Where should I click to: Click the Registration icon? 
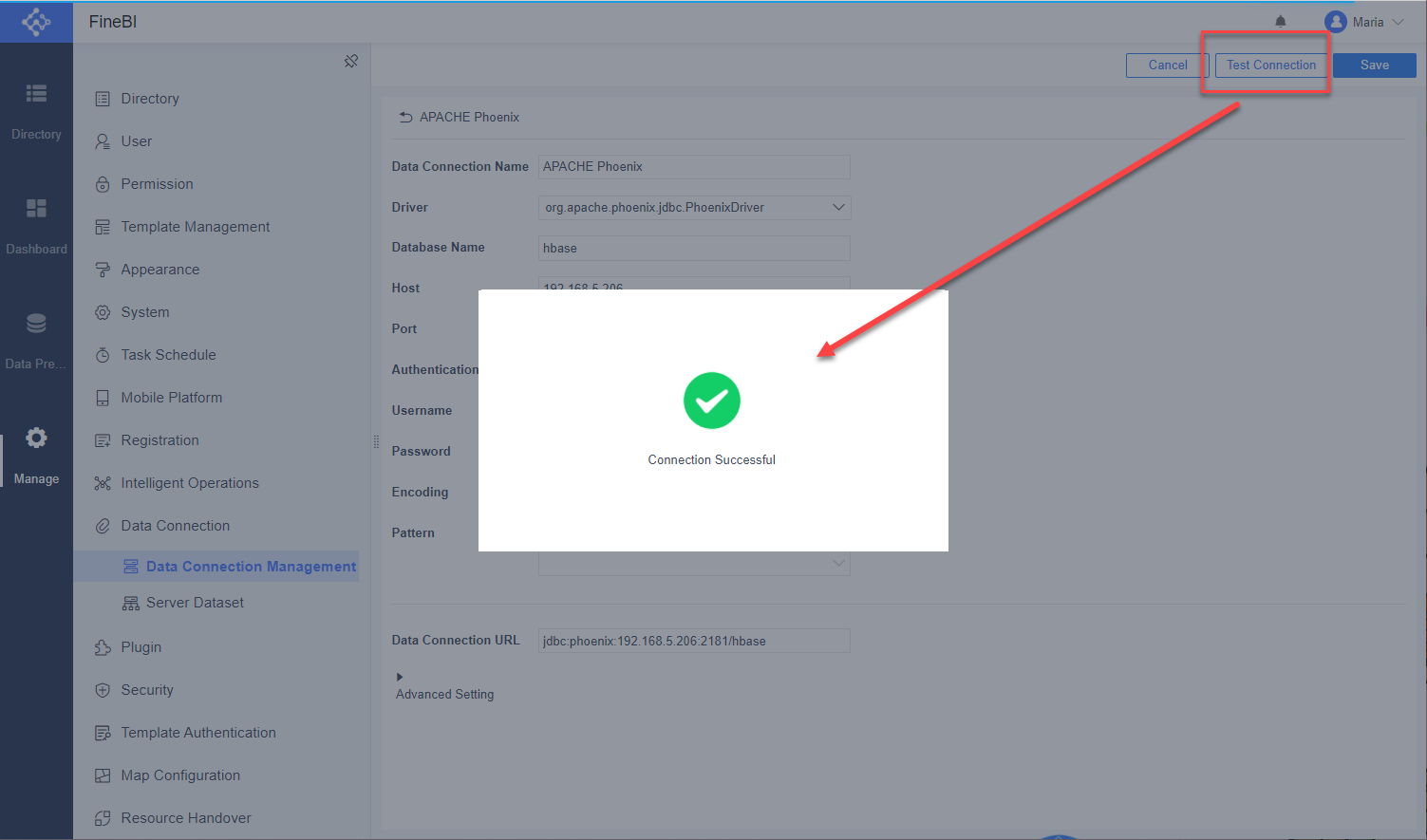[x=103, y=440]
